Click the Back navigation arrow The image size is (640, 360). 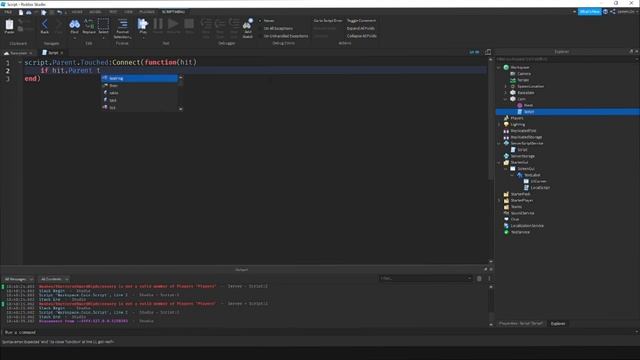click(x=44, y=25)
